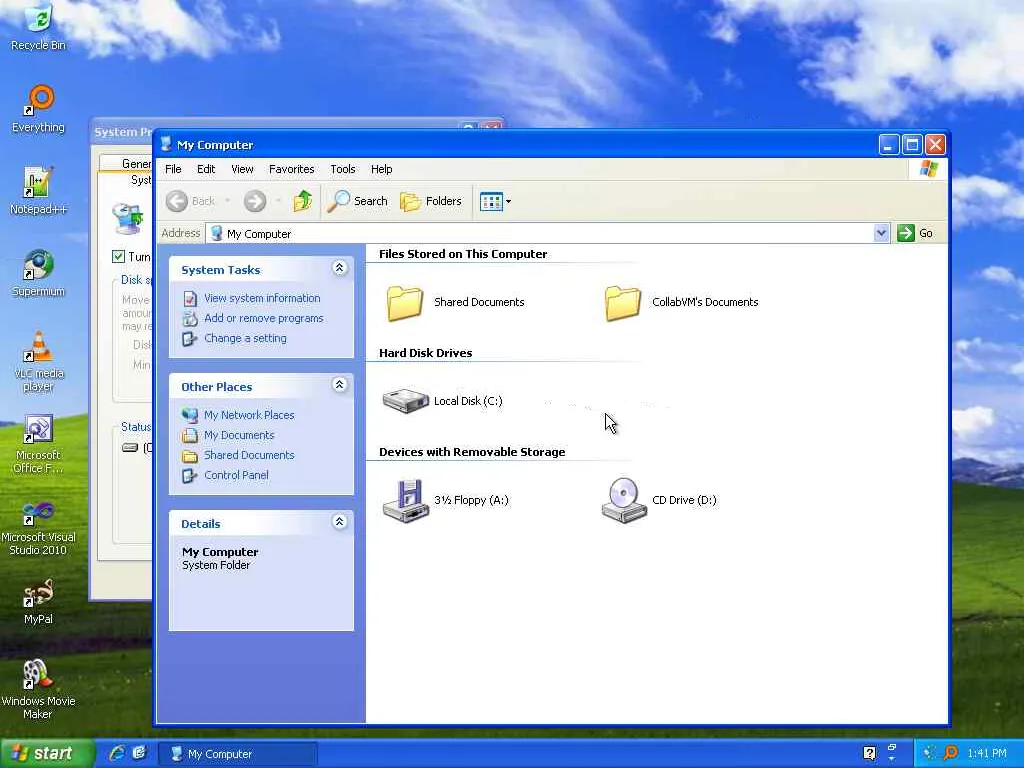The height and width of the screenshot is (768, 1024).
Task: Open the address bar dropdown
Action: coord(881,233)
